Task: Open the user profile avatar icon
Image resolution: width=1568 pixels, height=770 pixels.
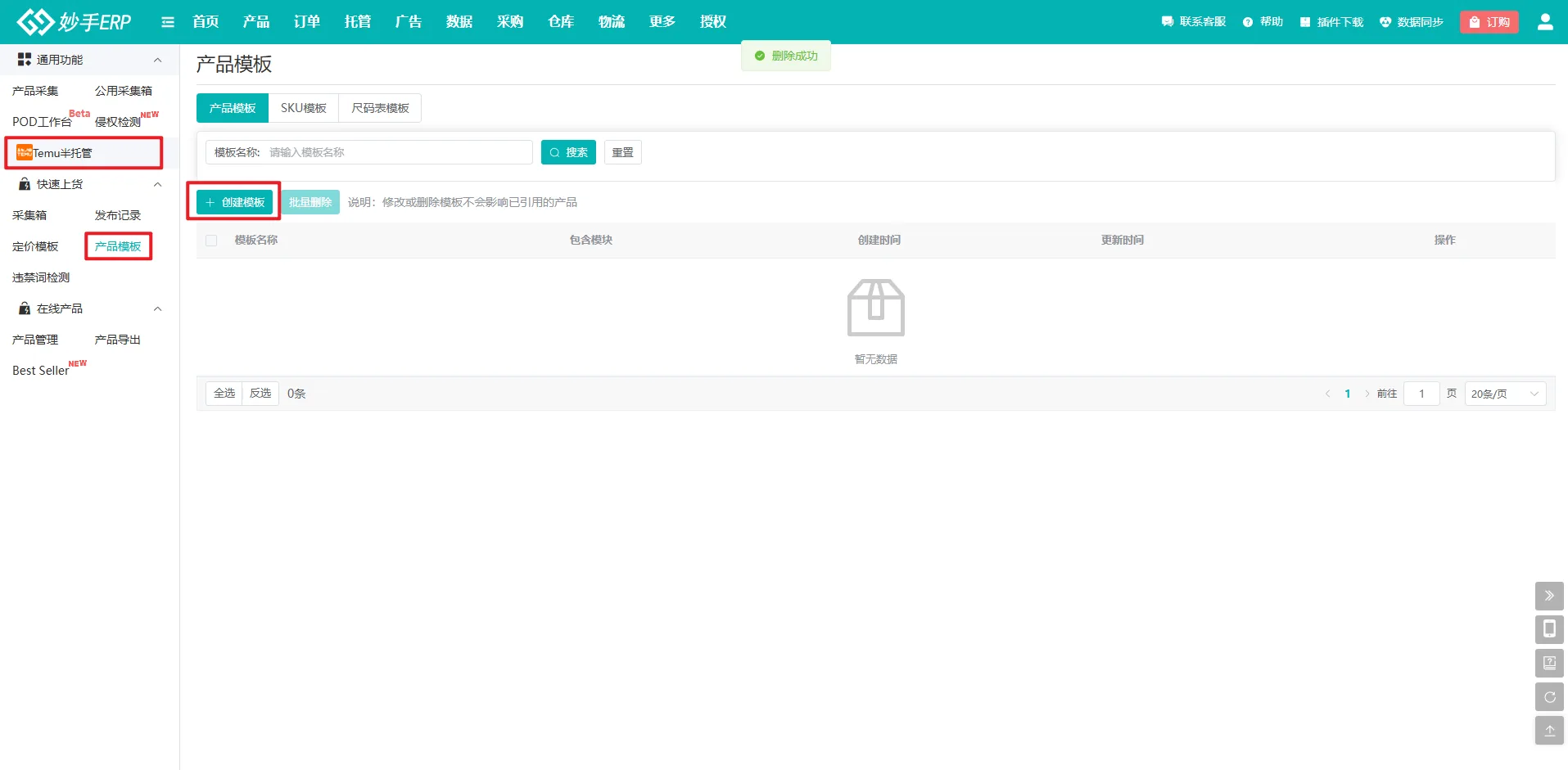Action: (x=1545, y=22)
